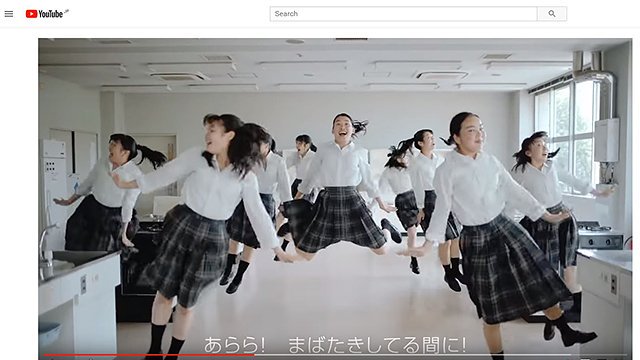Image resolution: width=640 pixels, height=360 pixels.
Task: Click the video frame to pause playback
Action: click(x=335, y=199)
